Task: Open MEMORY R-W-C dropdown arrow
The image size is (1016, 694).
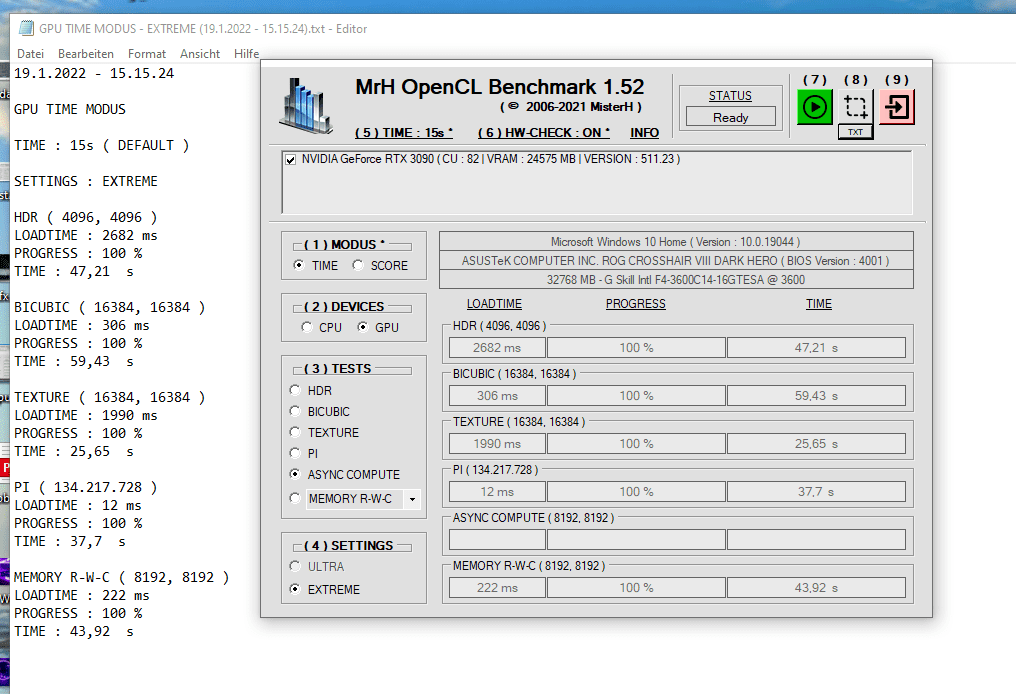Action: (x=412, y=499)
